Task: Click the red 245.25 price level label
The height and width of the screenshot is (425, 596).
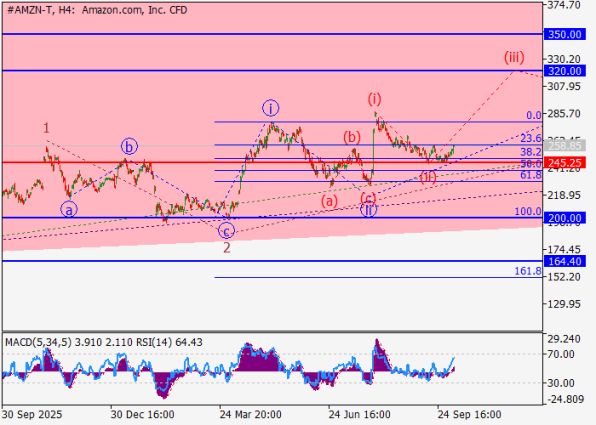Action: 564,163
